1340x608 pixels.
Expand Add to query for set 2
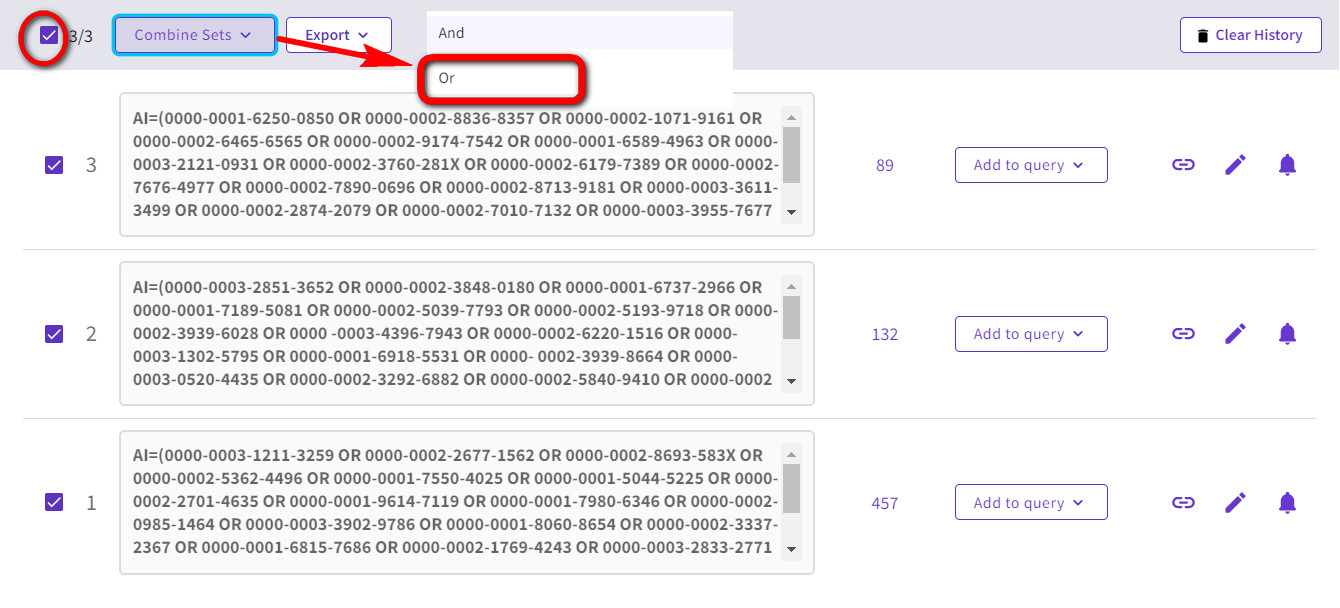[1031, 334]
